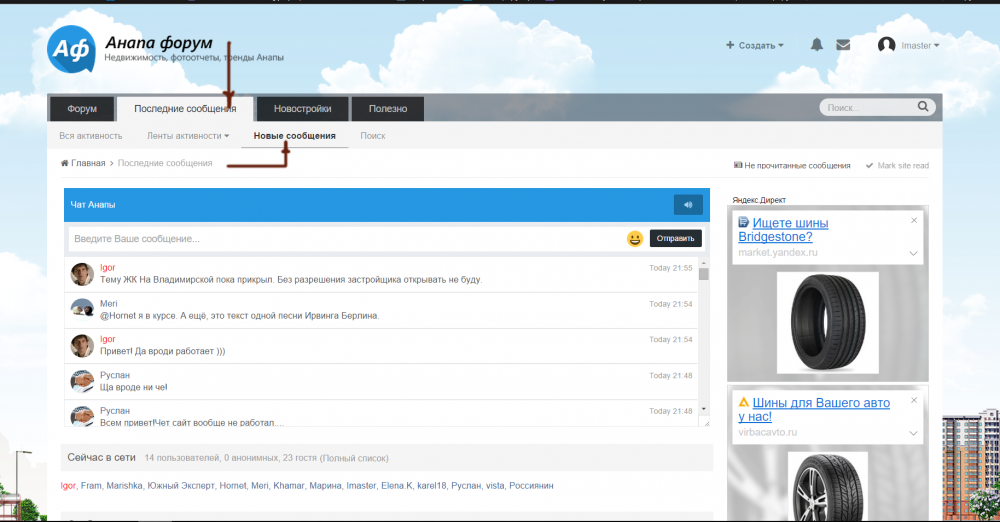
Task: Close the Bridgestone tire ad
Action: 914,220
